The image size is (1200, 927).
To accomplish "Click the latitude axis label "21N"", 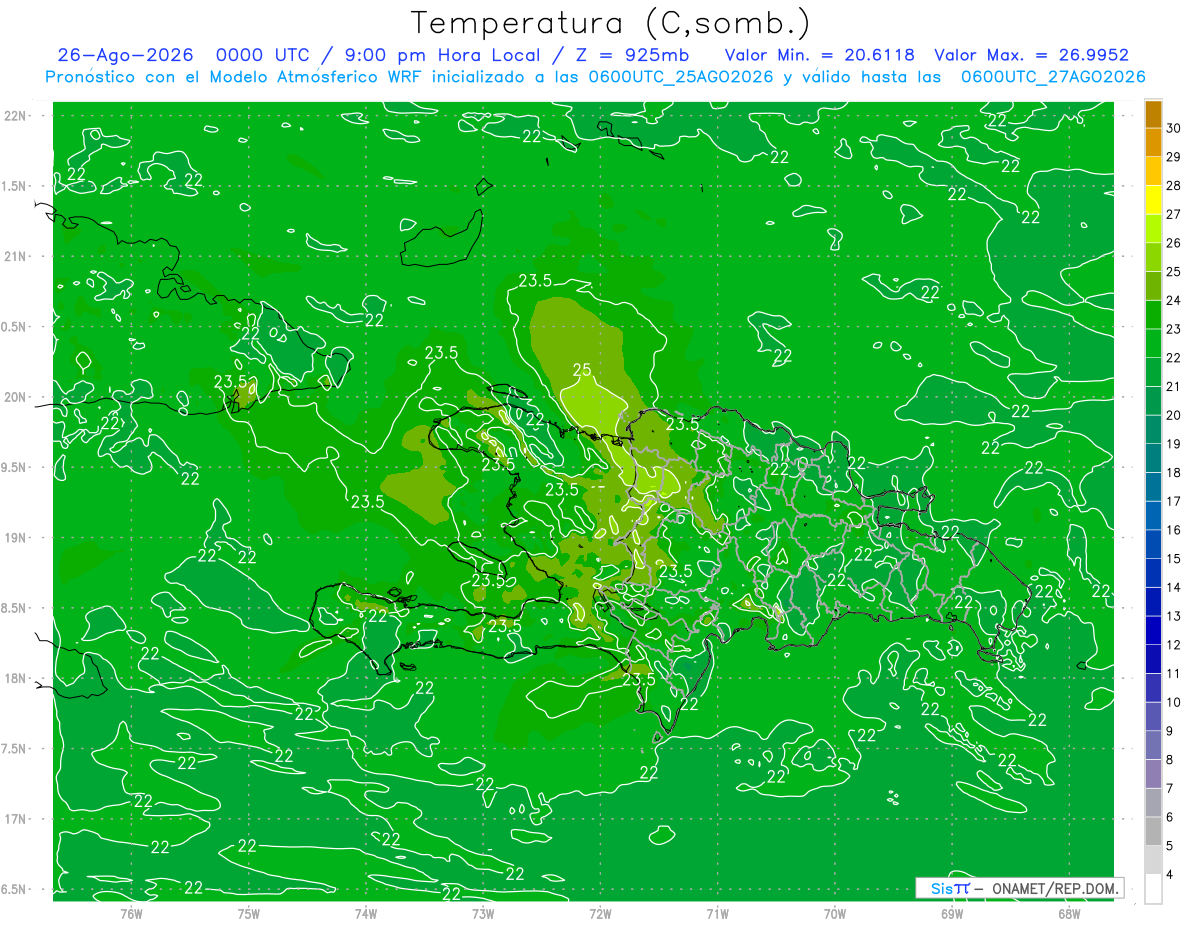I will [15, 256].
